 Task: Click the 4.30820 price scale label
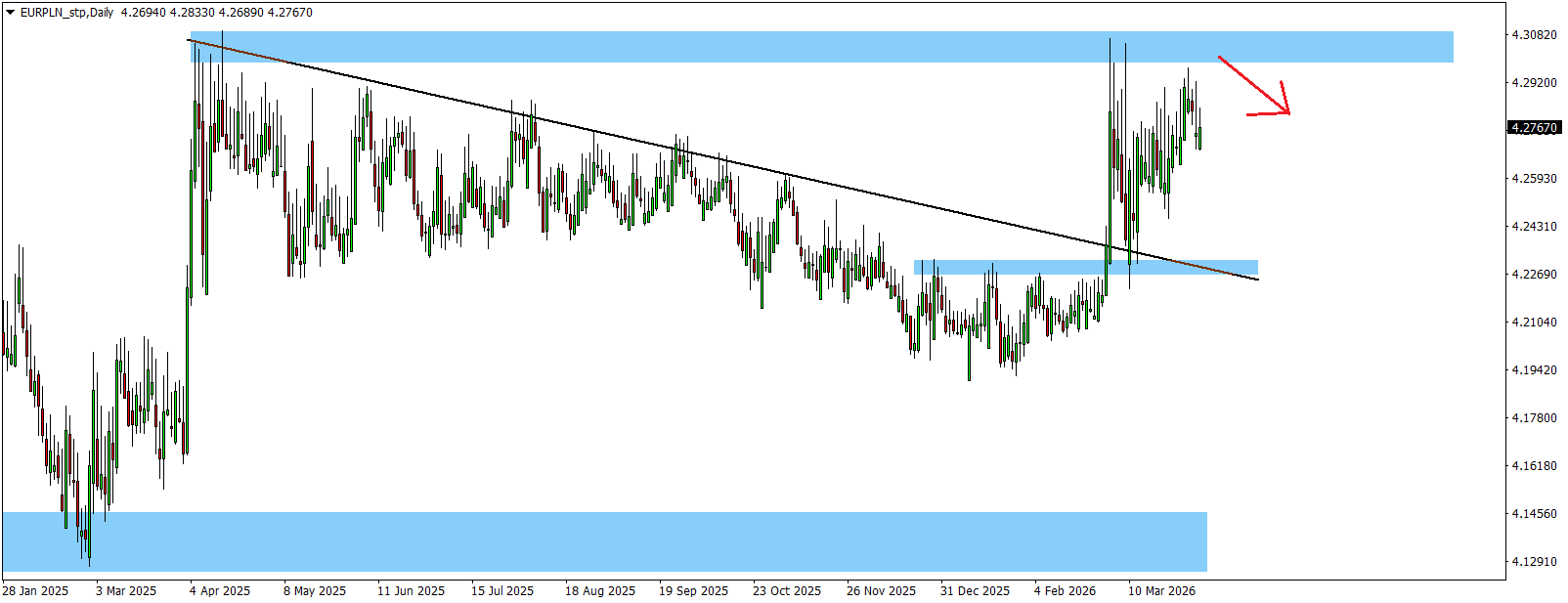click(1534, 35)
